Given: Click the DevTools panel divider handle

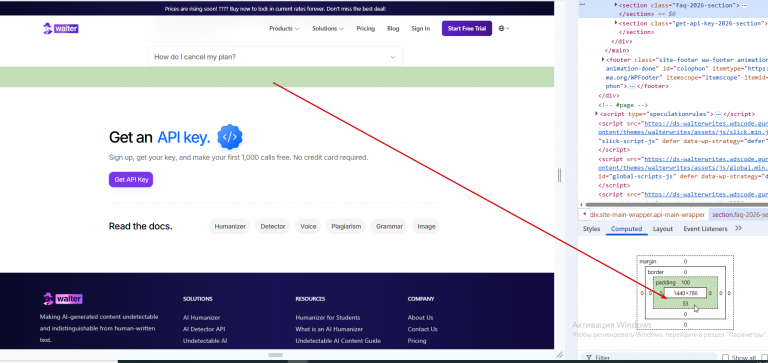Looking at the screenshot, I should tap(559, 175).
